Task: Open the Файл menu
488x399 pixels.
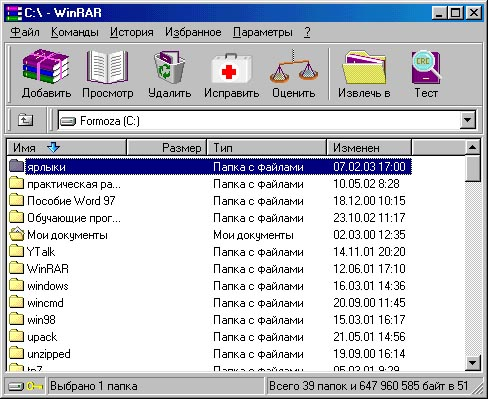Action: pyautogui.click(x=25, y=32)
